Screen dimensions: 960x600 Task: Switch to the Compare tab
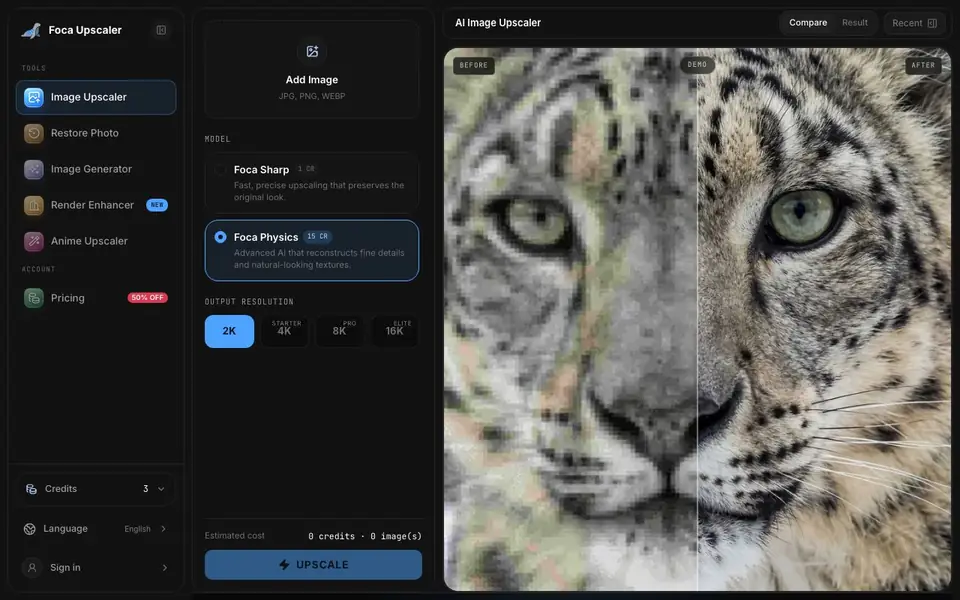[x=808, y=23]
